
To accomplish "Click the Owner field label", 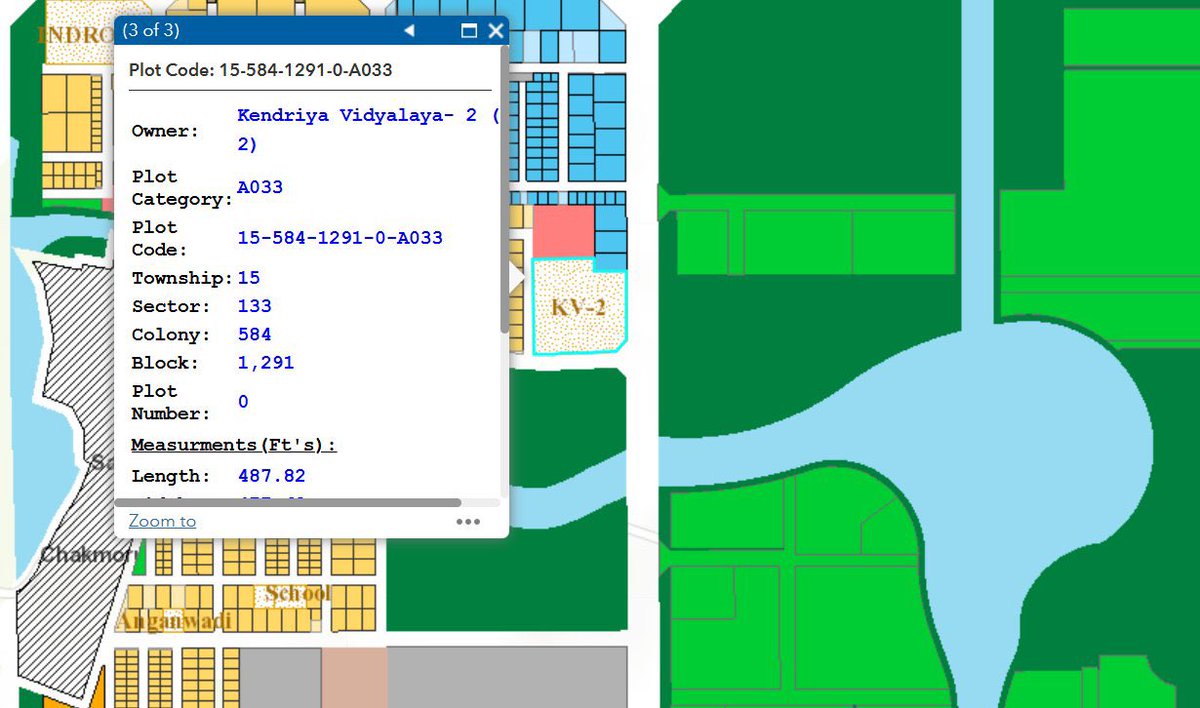I will tap(165, 131).
